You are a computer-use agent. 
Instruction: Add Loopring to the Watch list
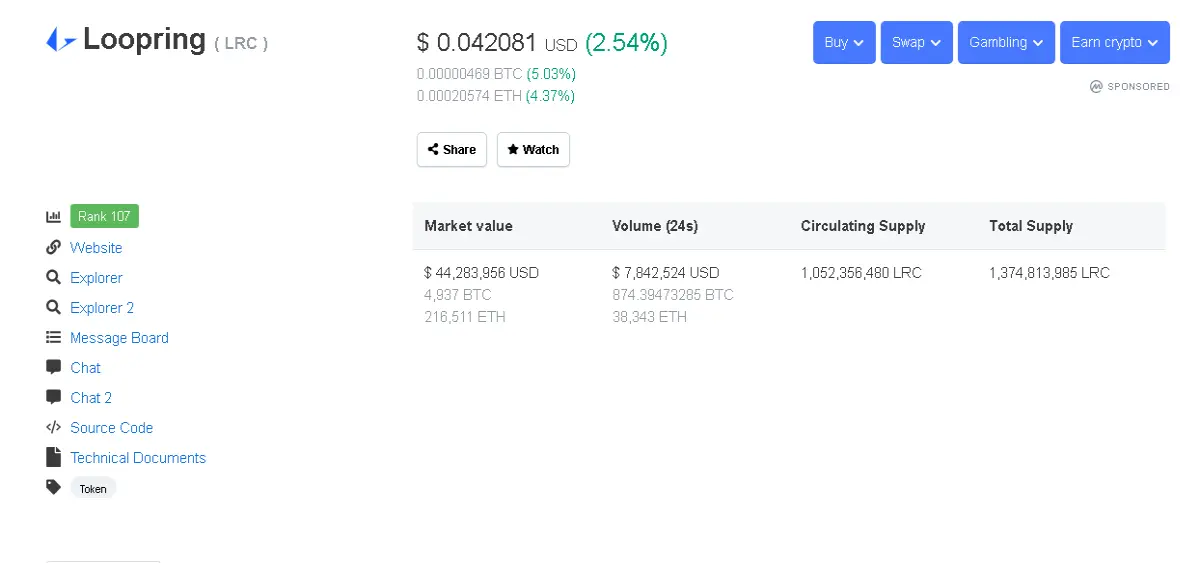533,149
